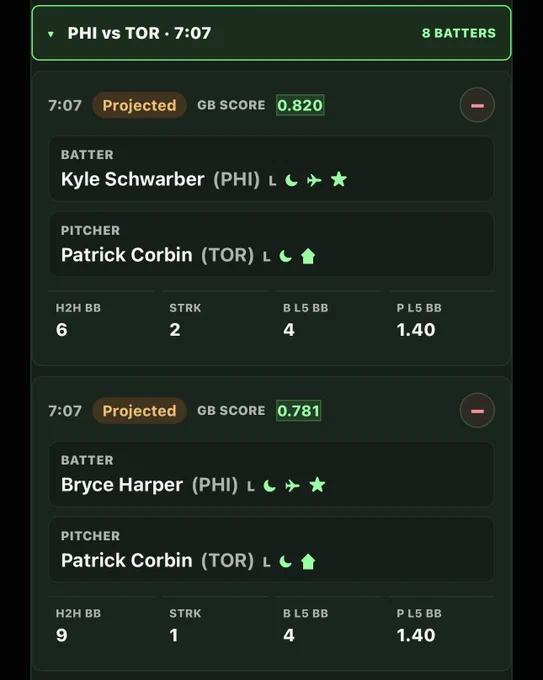Click the star icon beside Bryce Harper
Screen dimensions: 543x680
click(x=317, y=485)
